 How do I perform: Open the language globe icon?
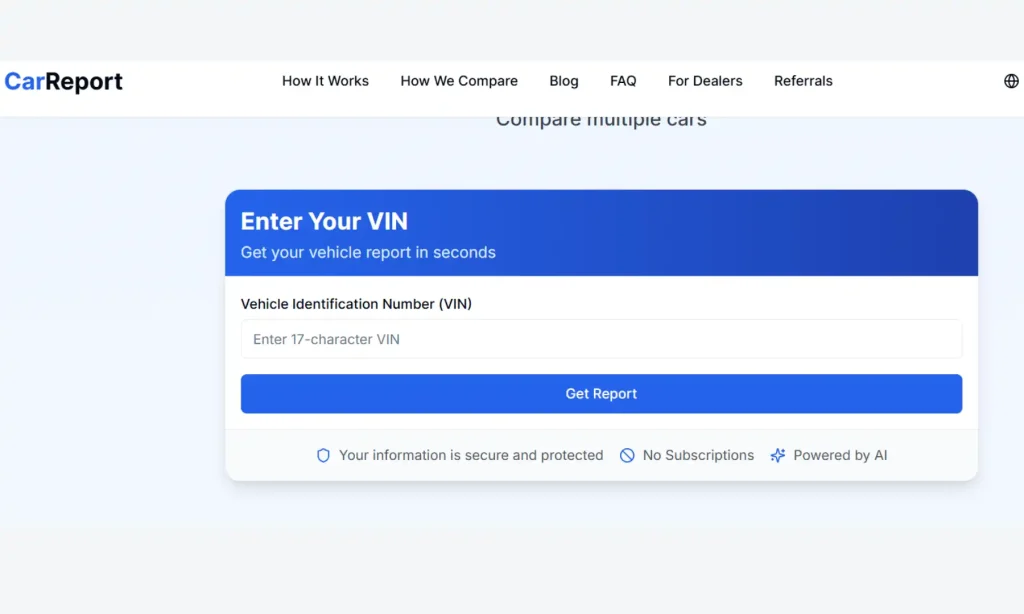pos(1014,80)
